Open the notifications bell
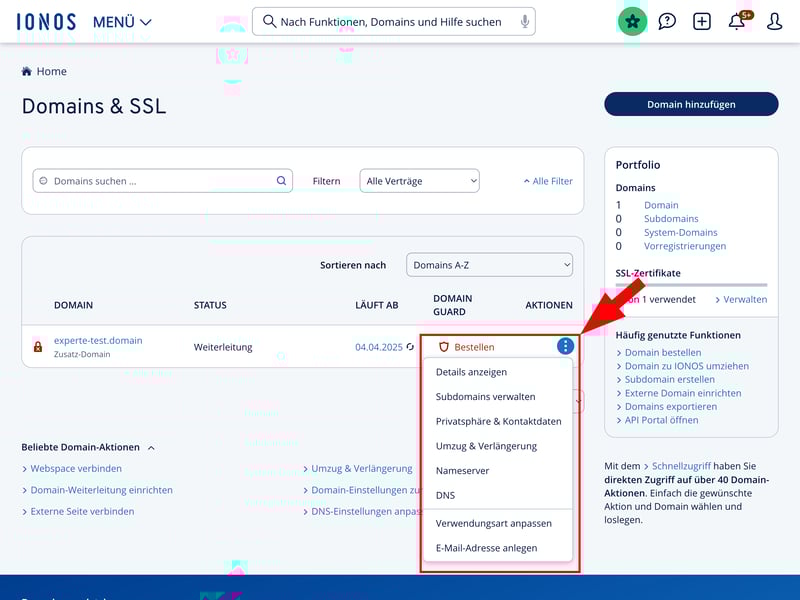The height and width of the screenshot is (600, 800). click(x=738, y=21)
